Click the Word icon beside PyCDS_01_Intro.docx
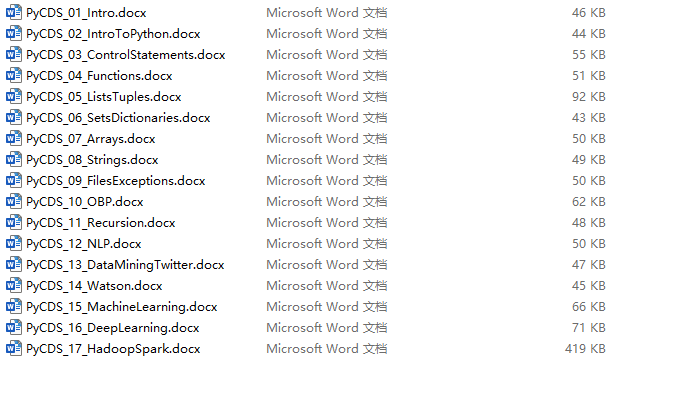This screenshot has height=403, width=677. (x=13, y=12)
